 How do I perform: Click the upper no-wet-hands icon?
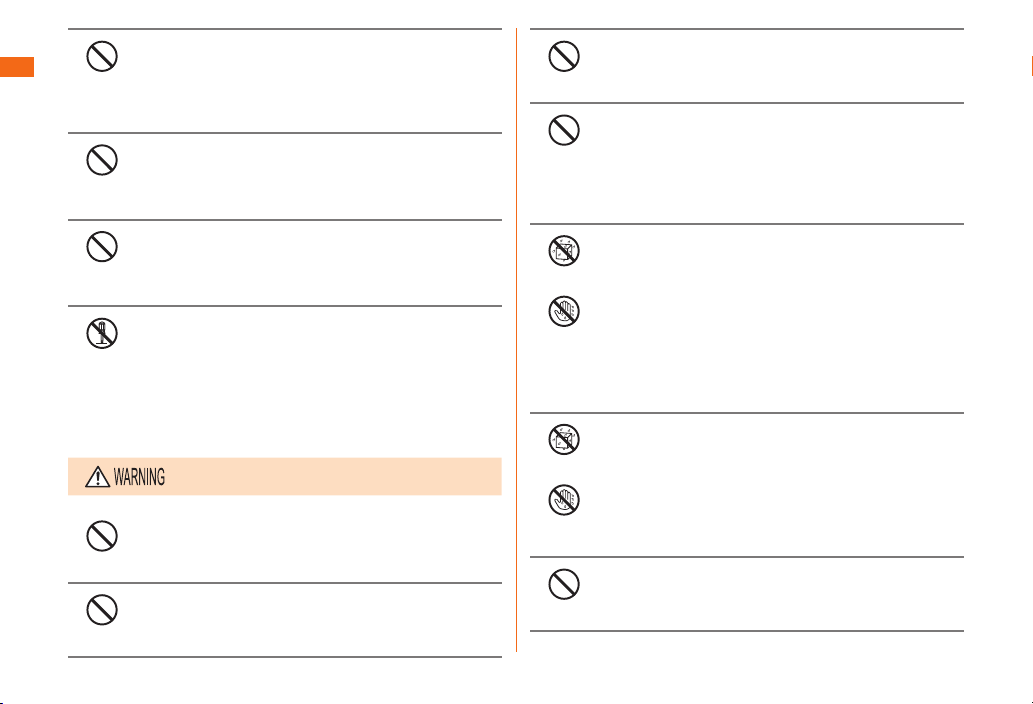pos(563,312)
